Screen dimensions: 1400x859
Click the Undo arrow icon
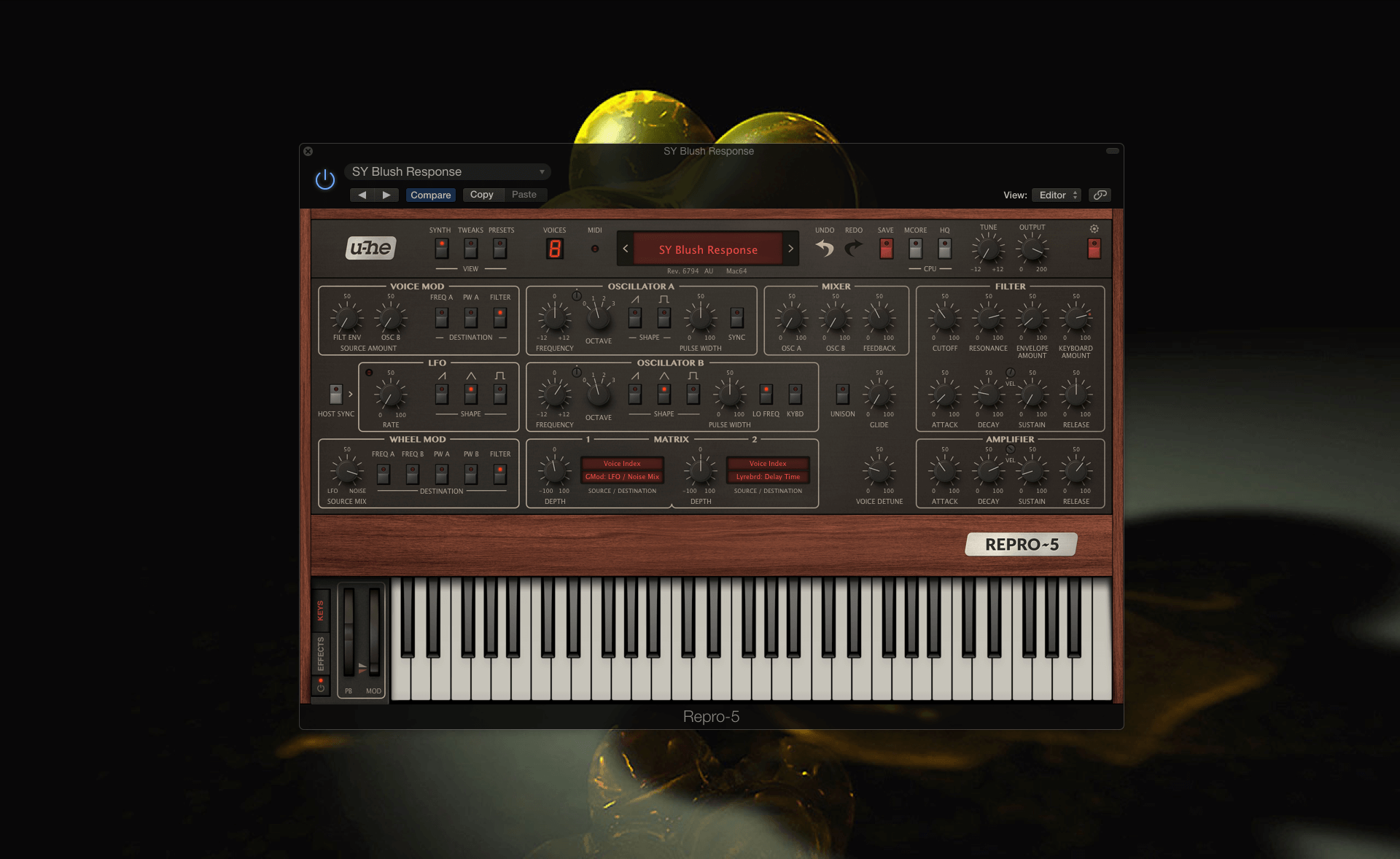point(824,249)
